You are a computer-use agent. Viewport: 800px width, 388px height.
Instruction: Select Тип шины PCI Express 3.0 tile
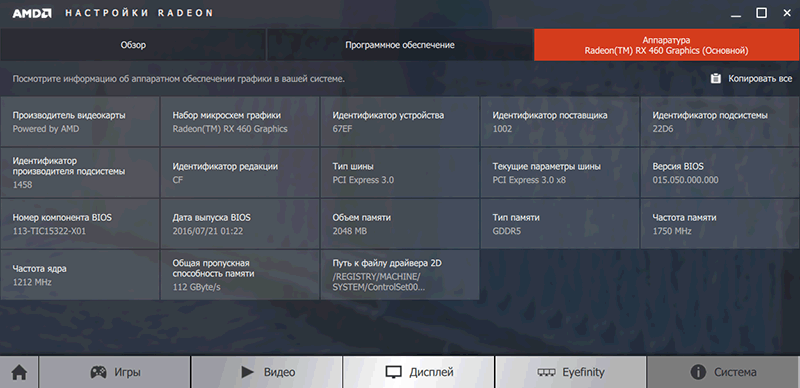pyautogui.click(x=399, y=173)
